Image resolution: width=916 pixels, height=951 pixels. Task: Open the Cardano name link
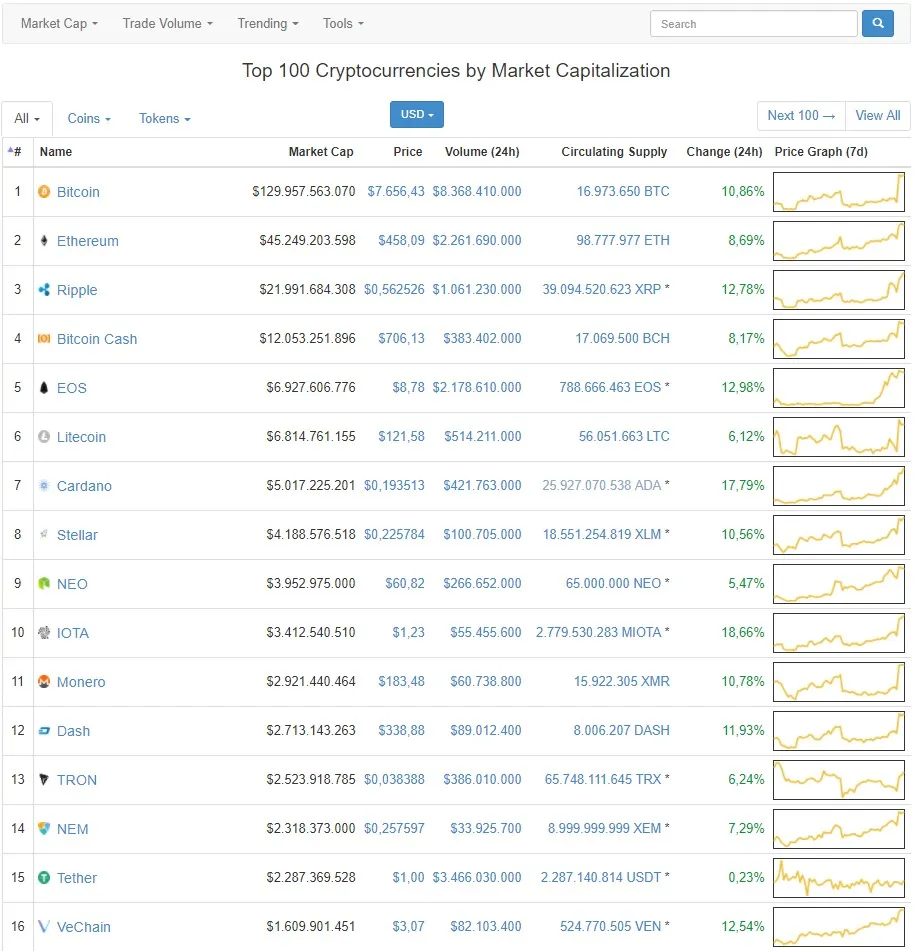(x=84, y=486)
